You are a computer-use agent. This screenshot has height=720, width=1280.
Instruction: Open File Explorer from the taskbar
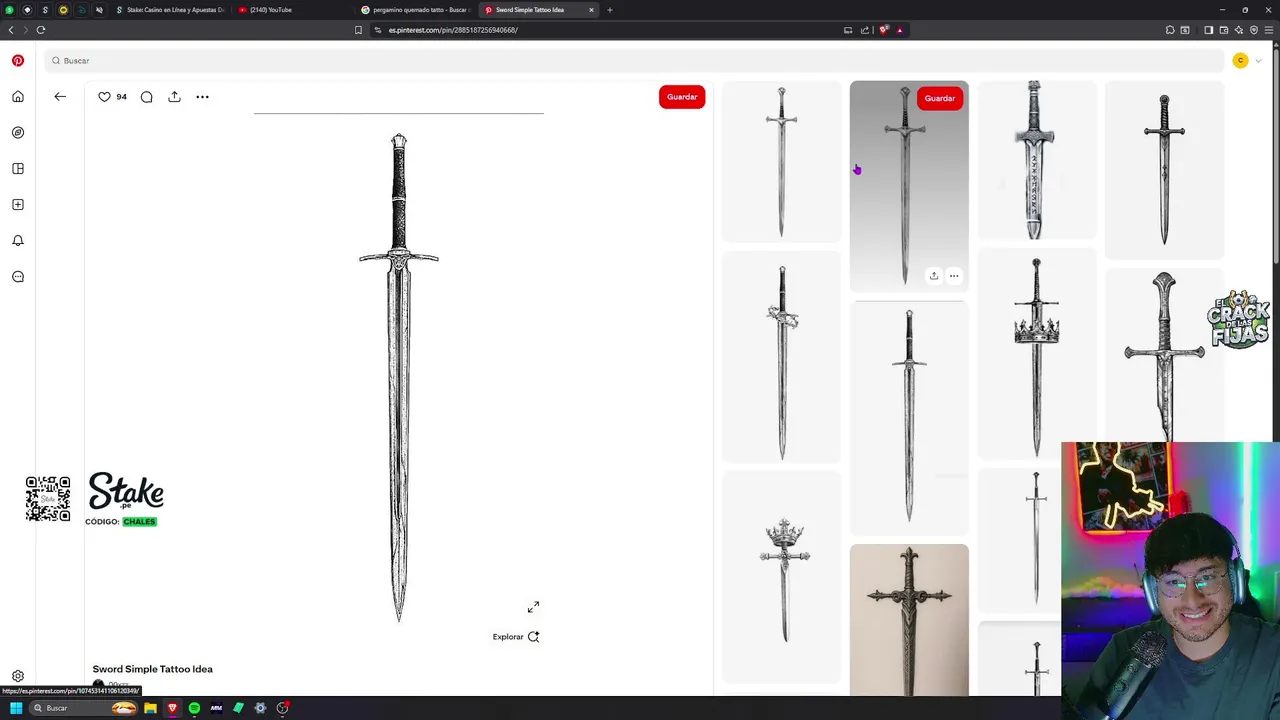150,708
